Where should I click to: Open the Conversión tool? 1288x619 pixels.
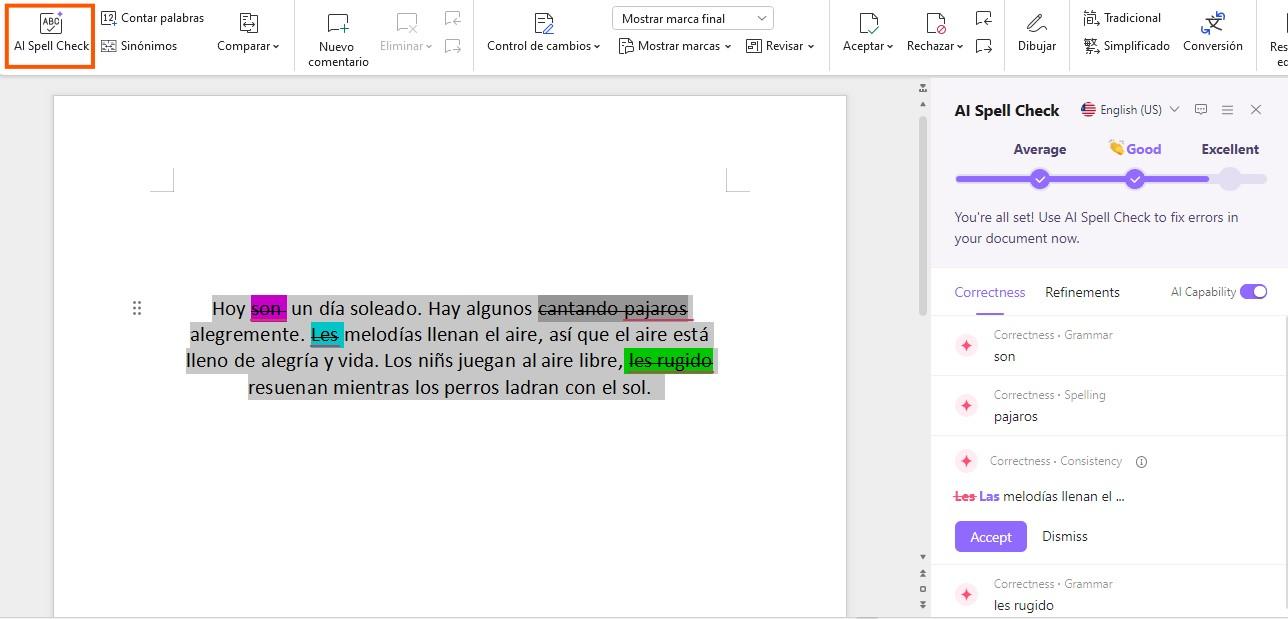(x=1212, y=35)
